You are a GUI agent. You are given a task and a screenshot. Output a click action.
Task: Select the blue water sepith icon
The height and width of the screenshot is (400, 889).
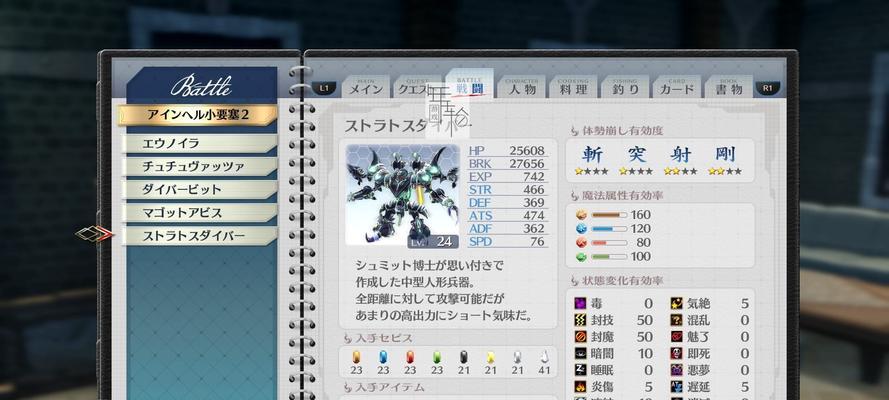pyautogui.click(x=383, y=357)
